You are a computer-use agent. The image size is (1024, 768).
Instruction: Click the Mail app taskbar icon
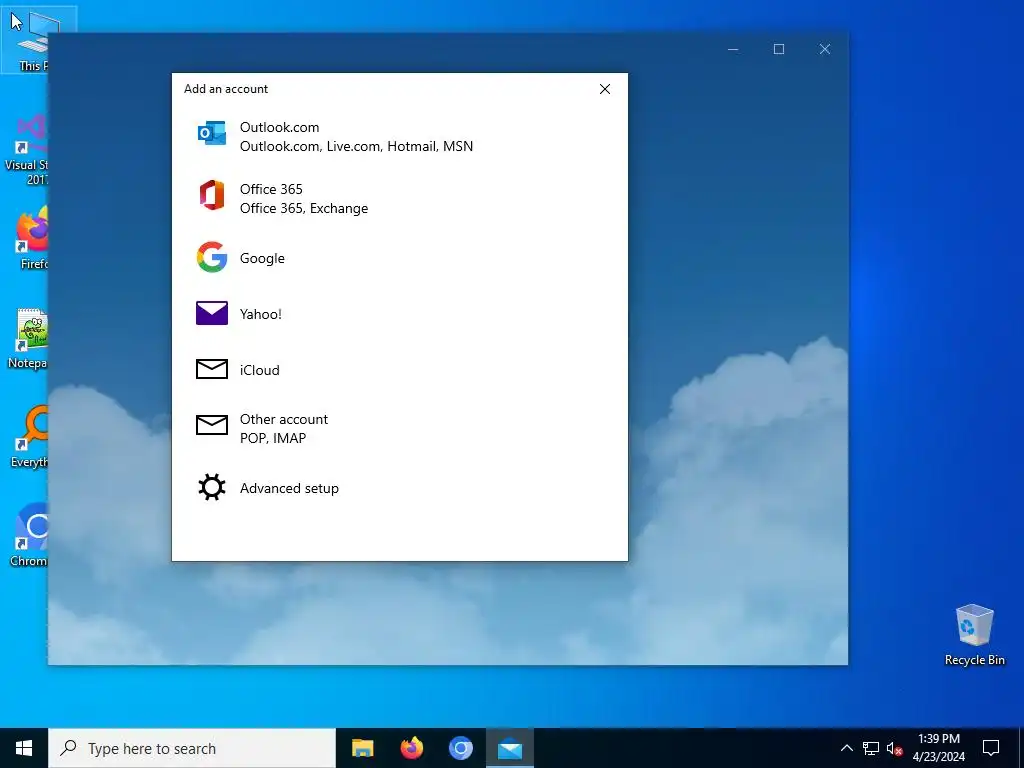point(509,748)
